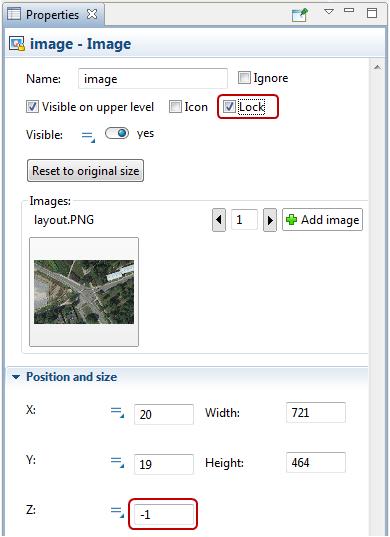This screenshot has width=390, height=537.
Task: Select the Properties tab
Action: (53, 14)
